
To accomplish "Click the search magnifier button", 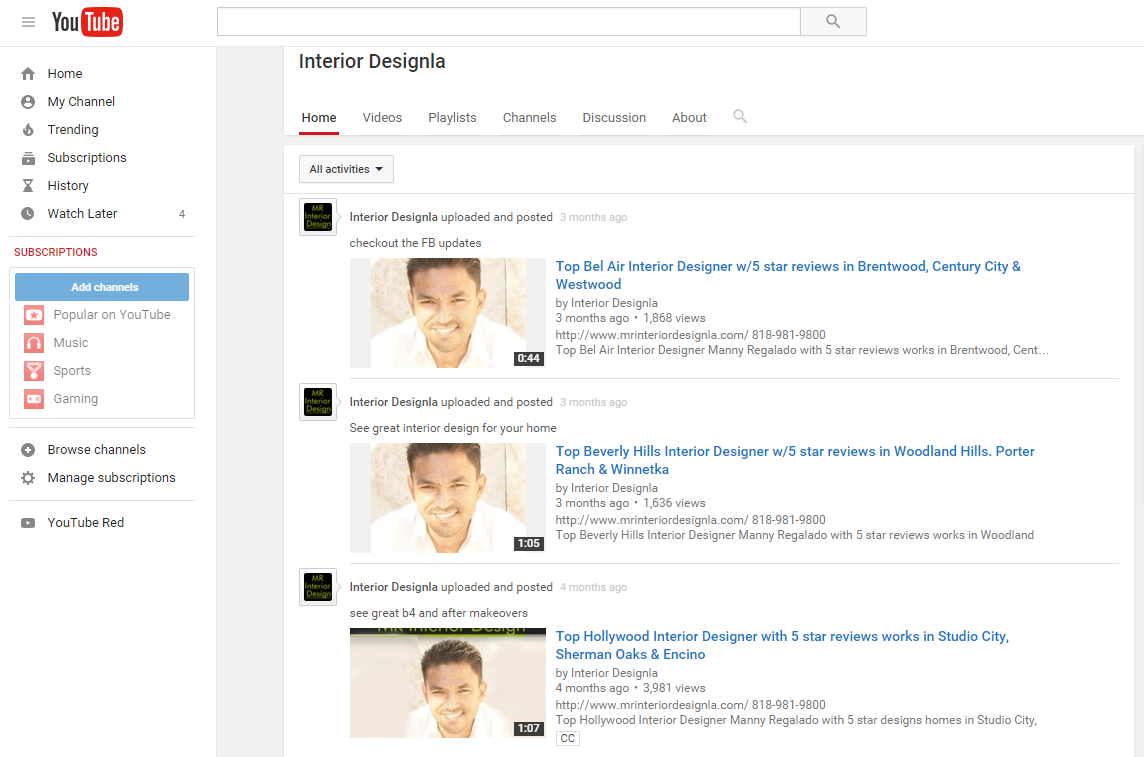I will click(x=833, y=22).
